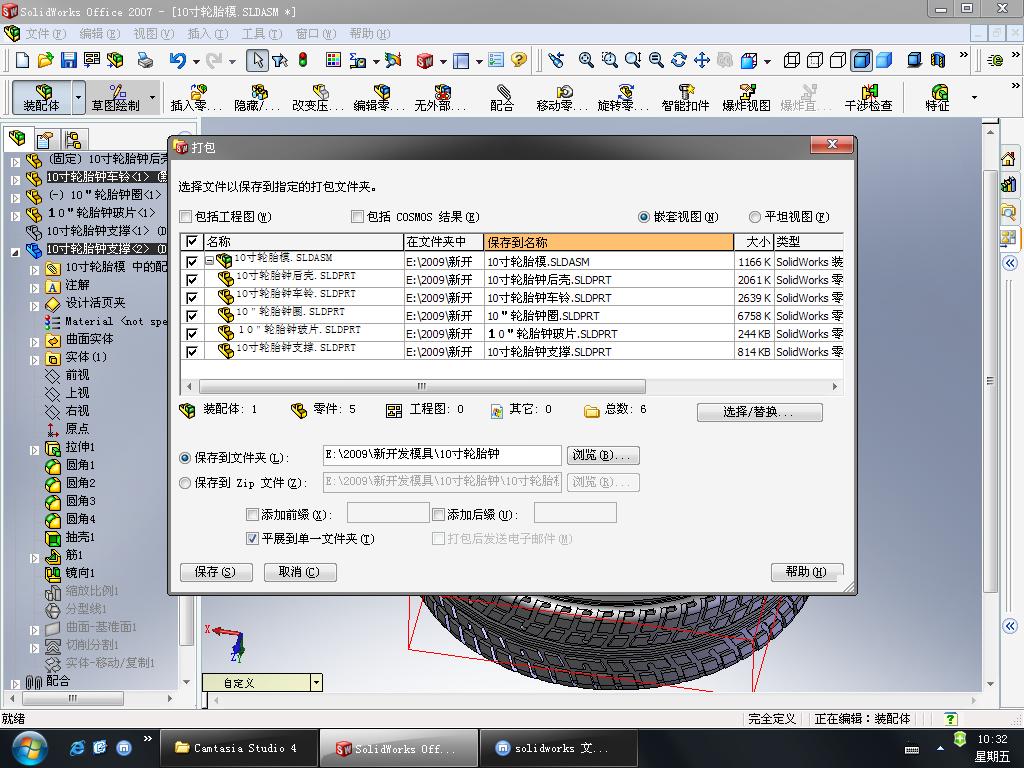
Task: Enable Include COSMOS results checkbox
Action: pyautogui.click(x=357, y=216)
